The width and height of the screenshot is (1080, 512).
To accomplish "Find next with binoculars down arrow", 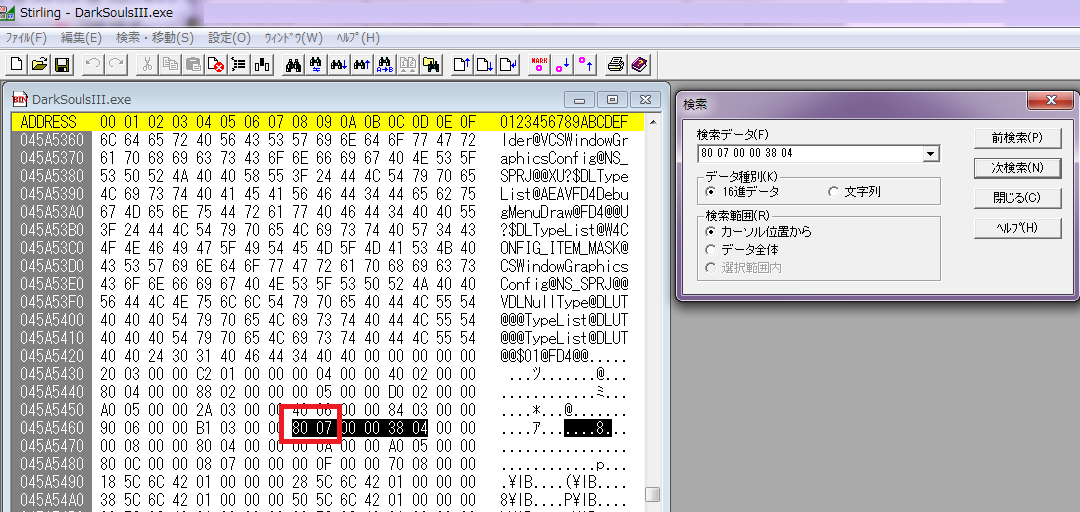I will [339, 65].
